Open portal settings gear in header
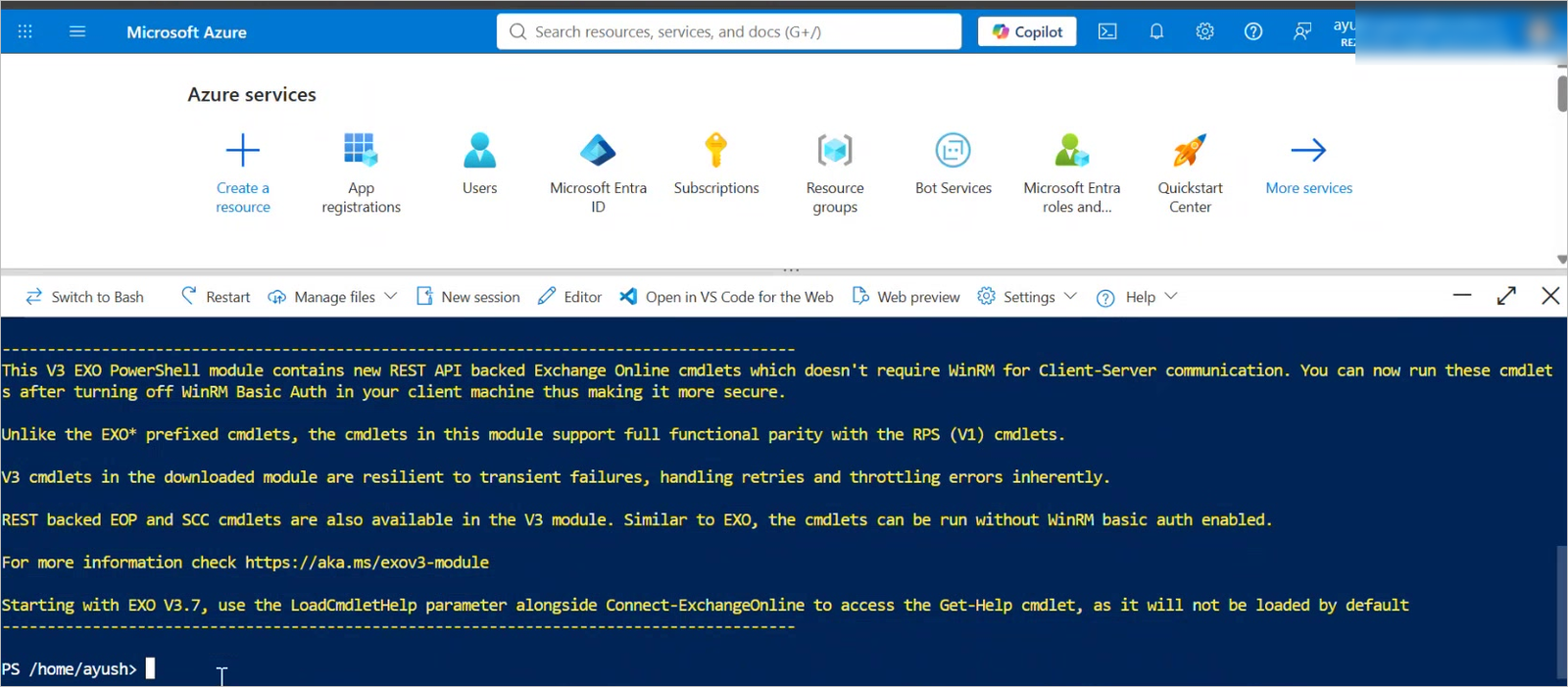1568x687 pixels. pyautogui.click(x=1204, y=31)
